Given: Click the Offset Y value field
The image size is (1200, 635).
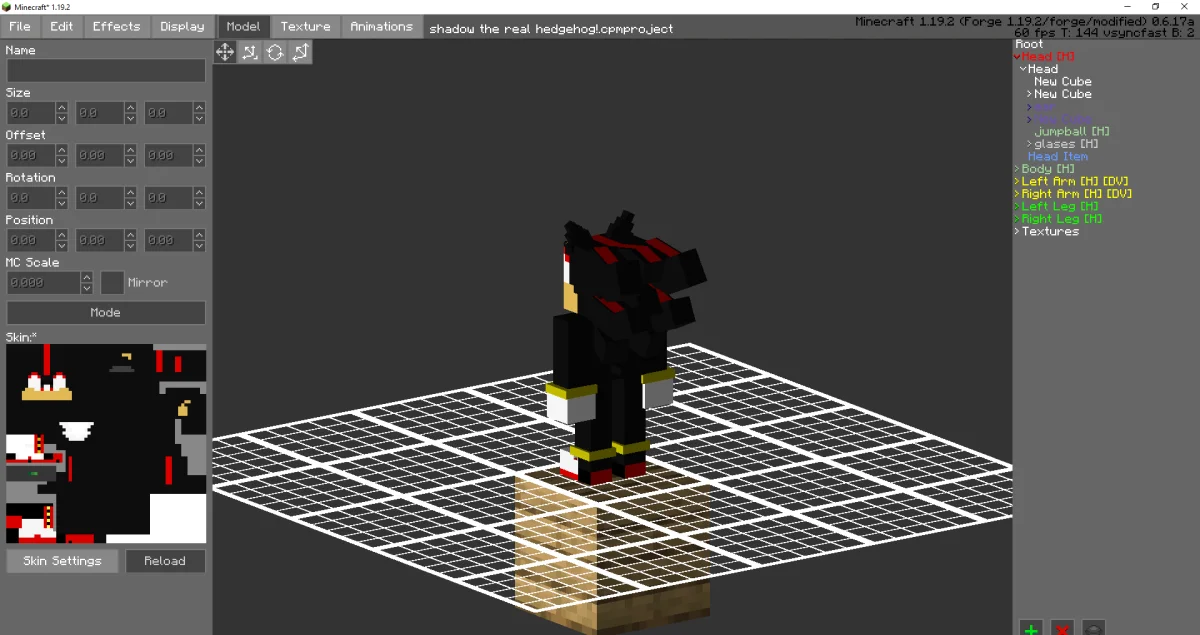Looking at the screenshot, I should pyautogui.click(x=100, y=156).
